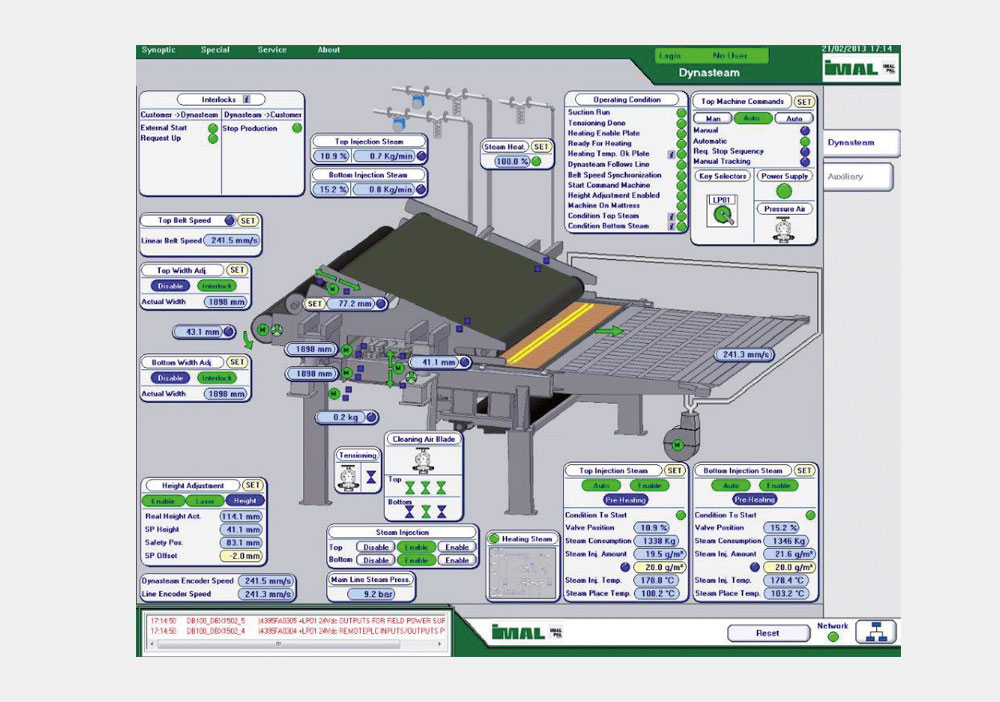Toggle Disable in Top Width Adj.
Screen dimensions: 1000x702
pyautogui.click(x=170, y=286)
